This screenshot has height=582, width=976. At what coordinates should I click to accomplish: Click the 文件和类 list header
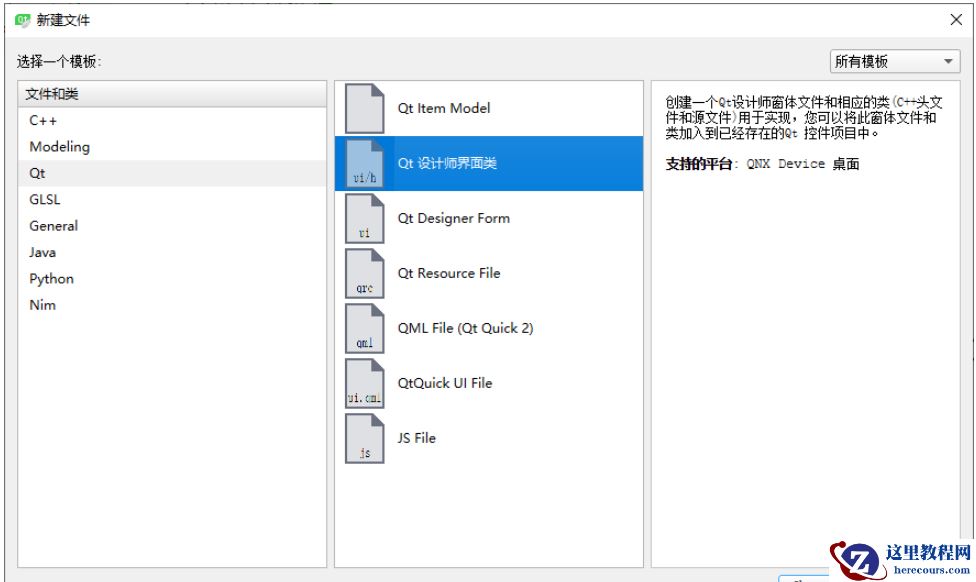tap(172, 94)
